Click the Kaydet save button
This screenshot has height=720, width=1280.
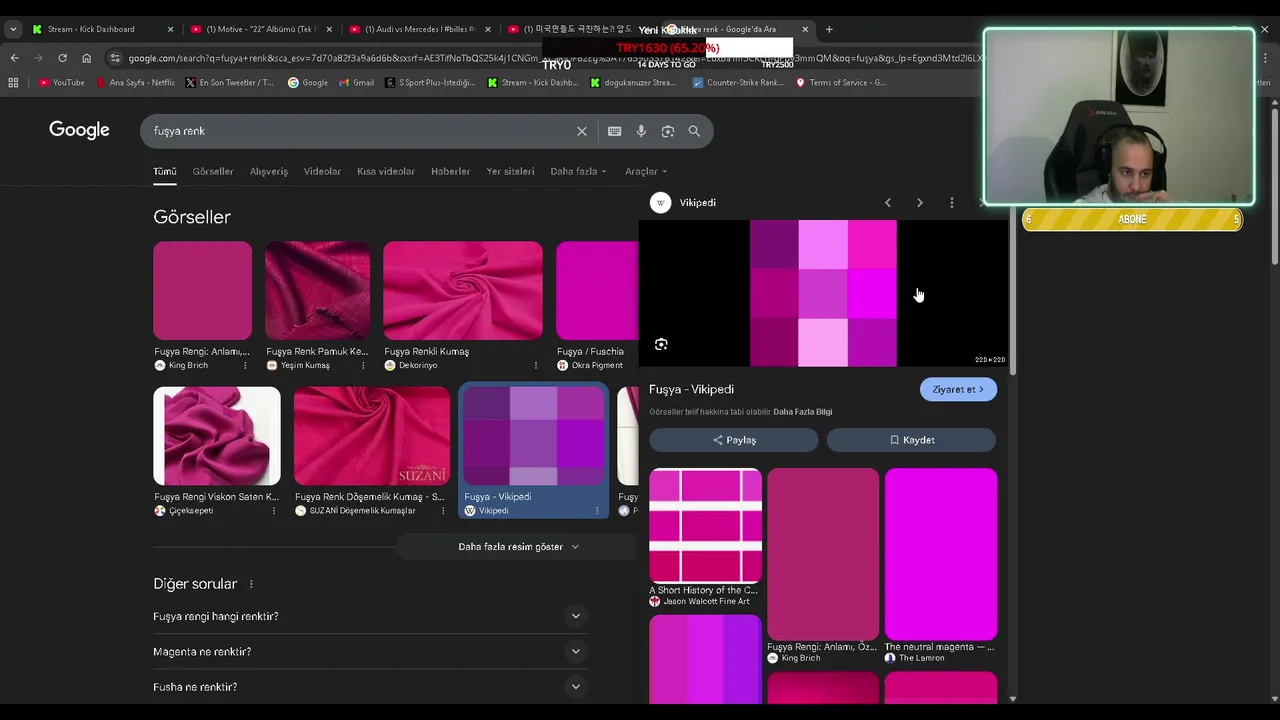click(911, 440)
